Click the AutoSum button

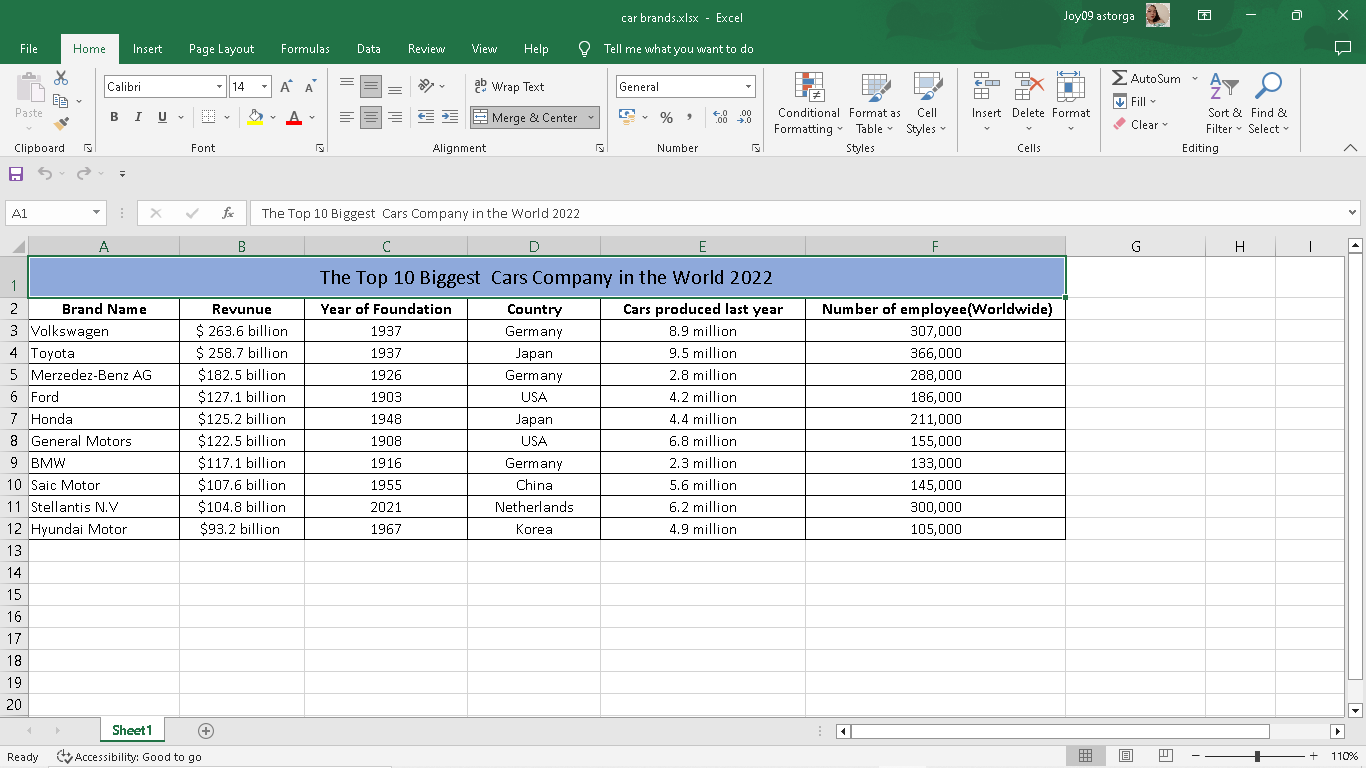coord(1147,78)
